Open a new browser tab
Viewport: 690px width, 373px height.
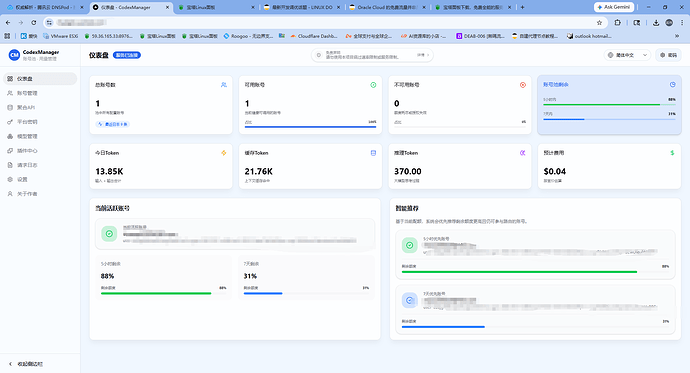click(522, 7)
